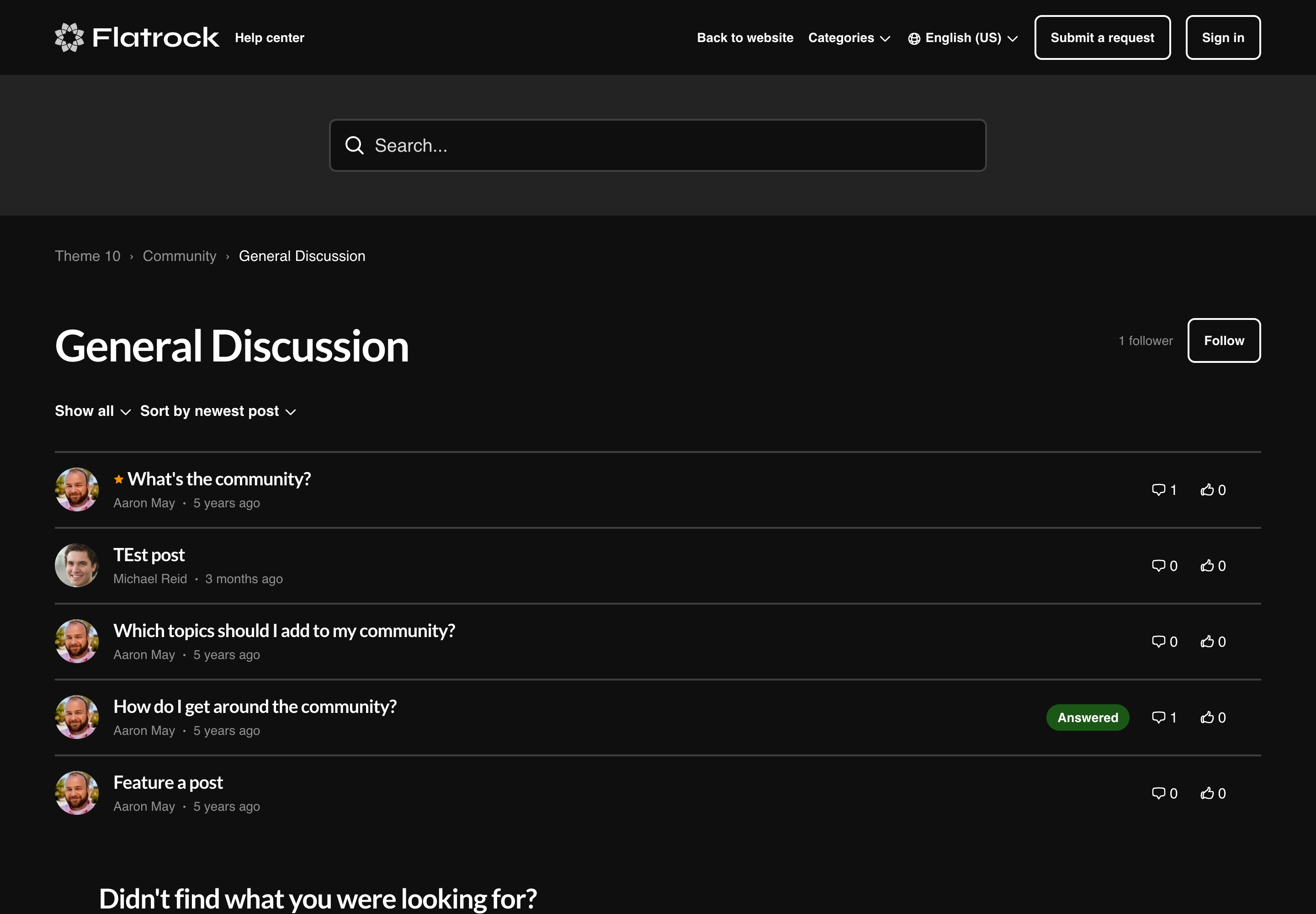This screenshot has width=1316, height=914.
Task: Click thumbs-up icon on Feature a post row
Action: (x=1207, y=793)
